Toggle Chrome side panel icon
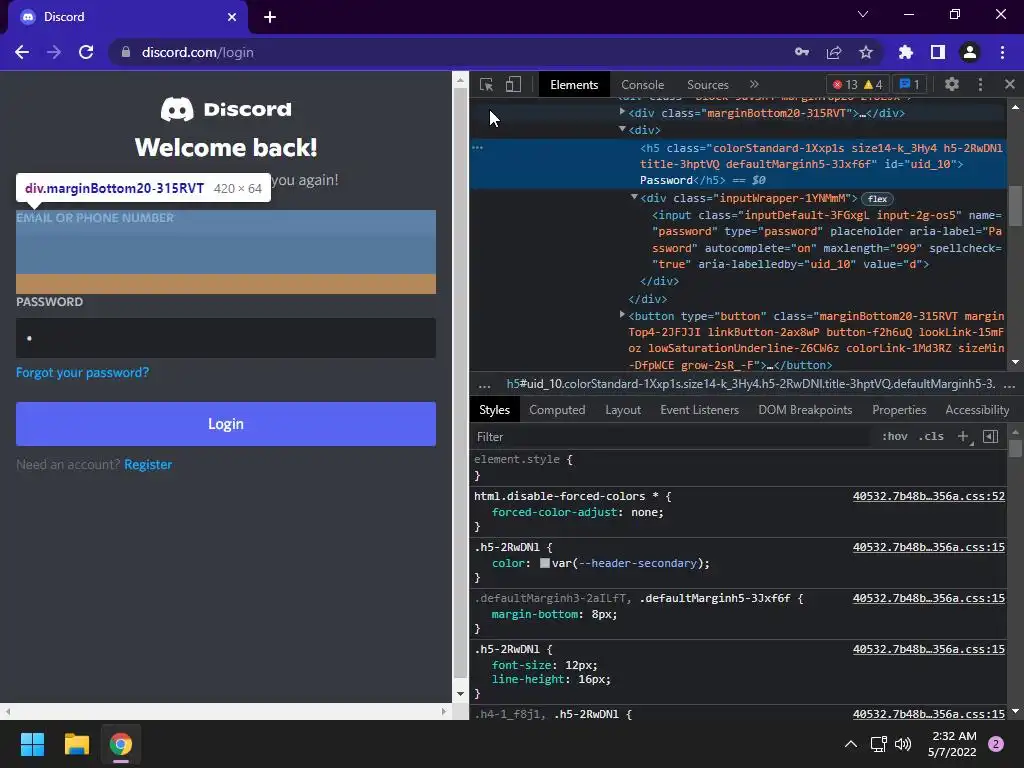1024x768 pixels. tap(938, 52)
